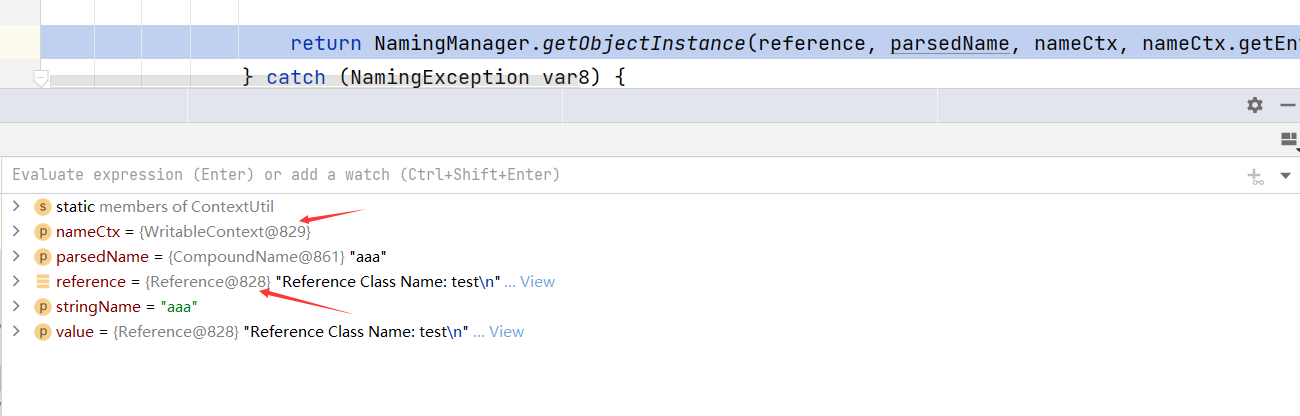
Task: Open the expression history dropdown arrow
Action: 1286,175
